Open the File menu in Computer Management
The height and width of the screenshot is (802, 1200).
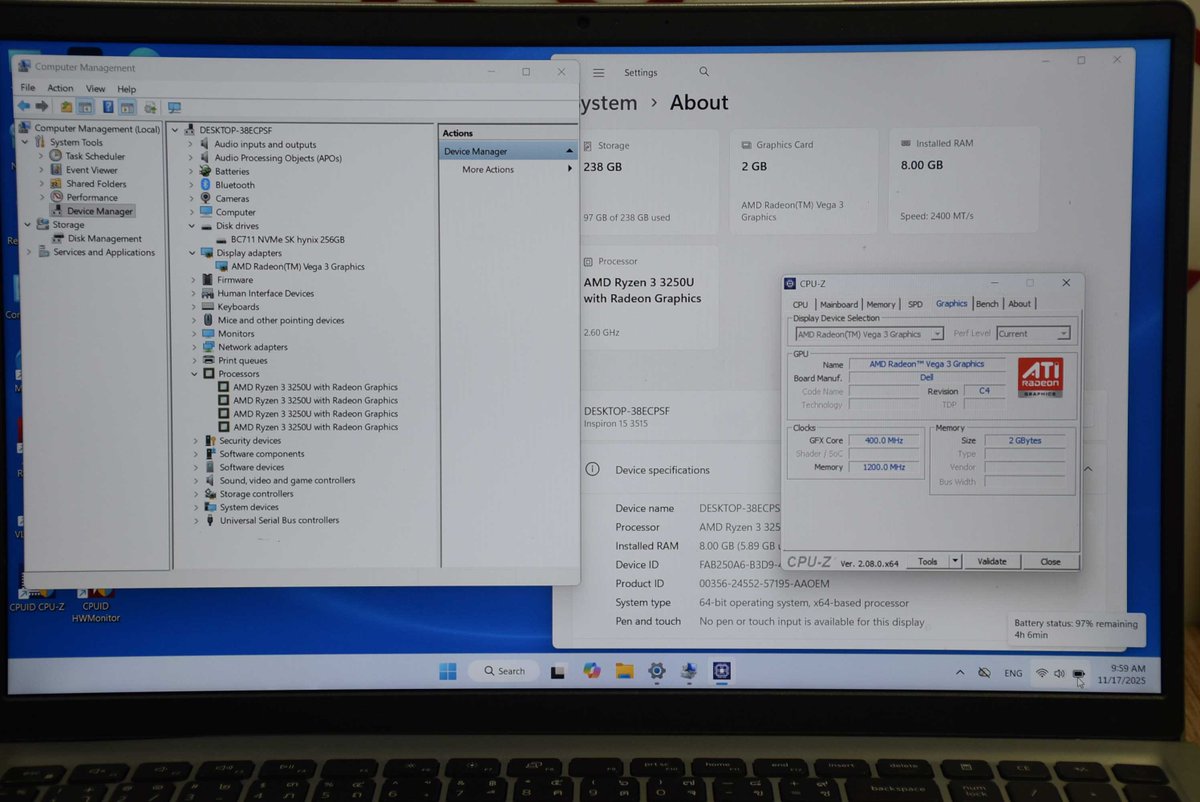coord(28,88)
